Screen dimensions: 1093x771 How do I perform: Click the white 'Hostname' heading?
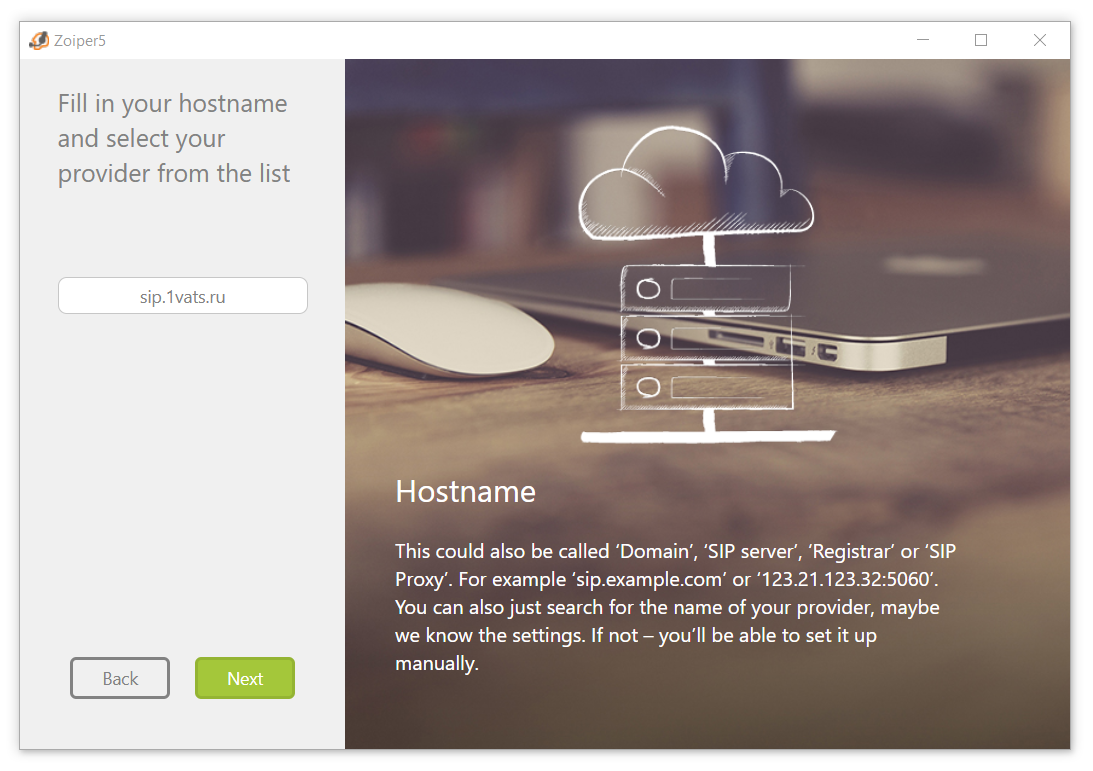(x=465, y=491)
